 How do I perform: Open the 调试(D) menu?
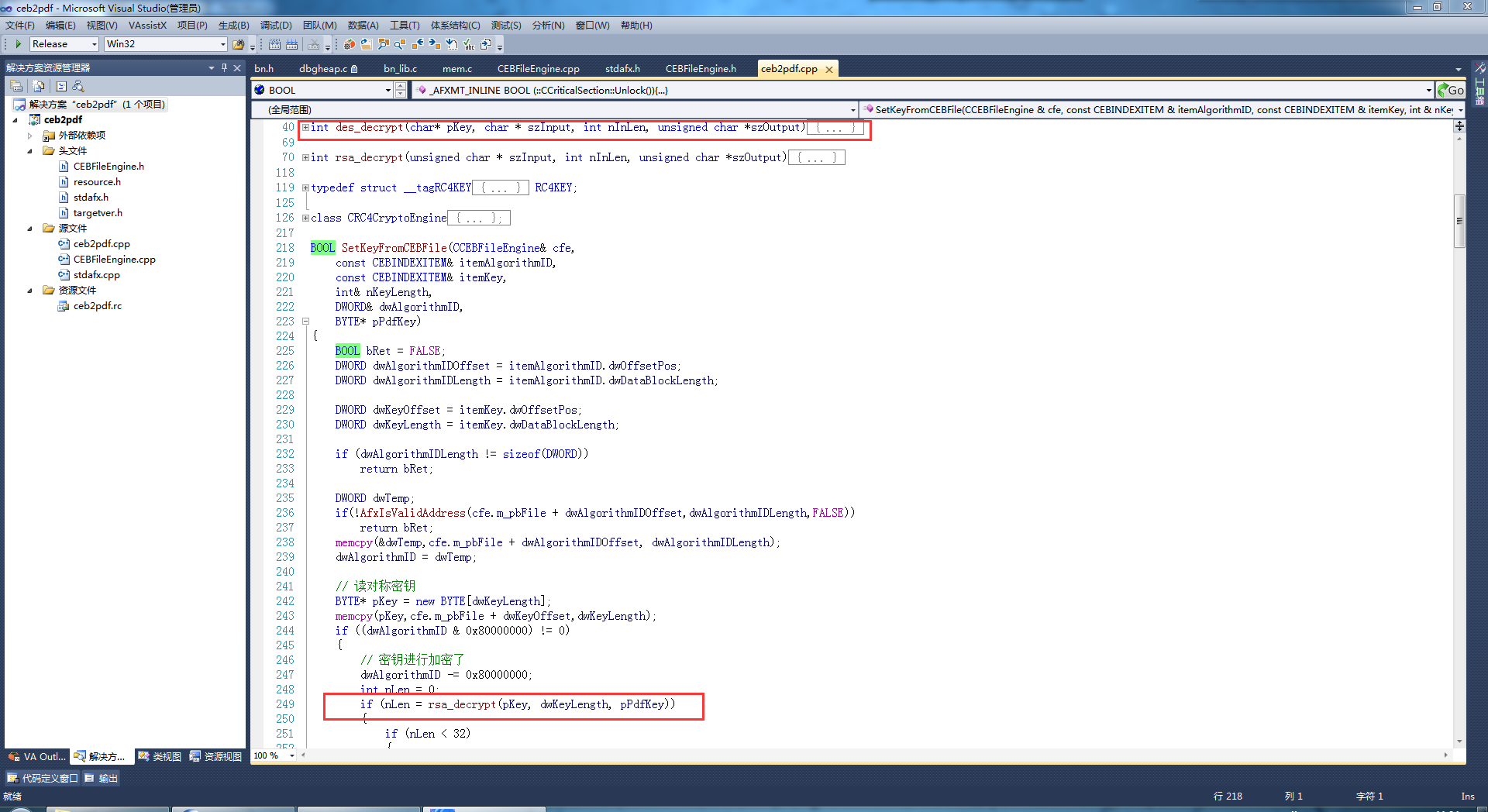276,26
